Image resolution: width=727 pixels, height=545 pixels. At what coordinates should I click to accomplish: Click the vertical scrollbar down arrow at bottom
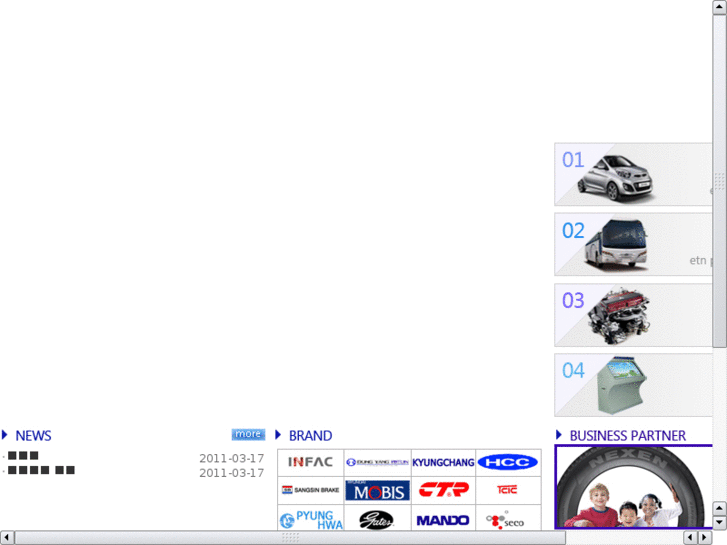point(720,523)
